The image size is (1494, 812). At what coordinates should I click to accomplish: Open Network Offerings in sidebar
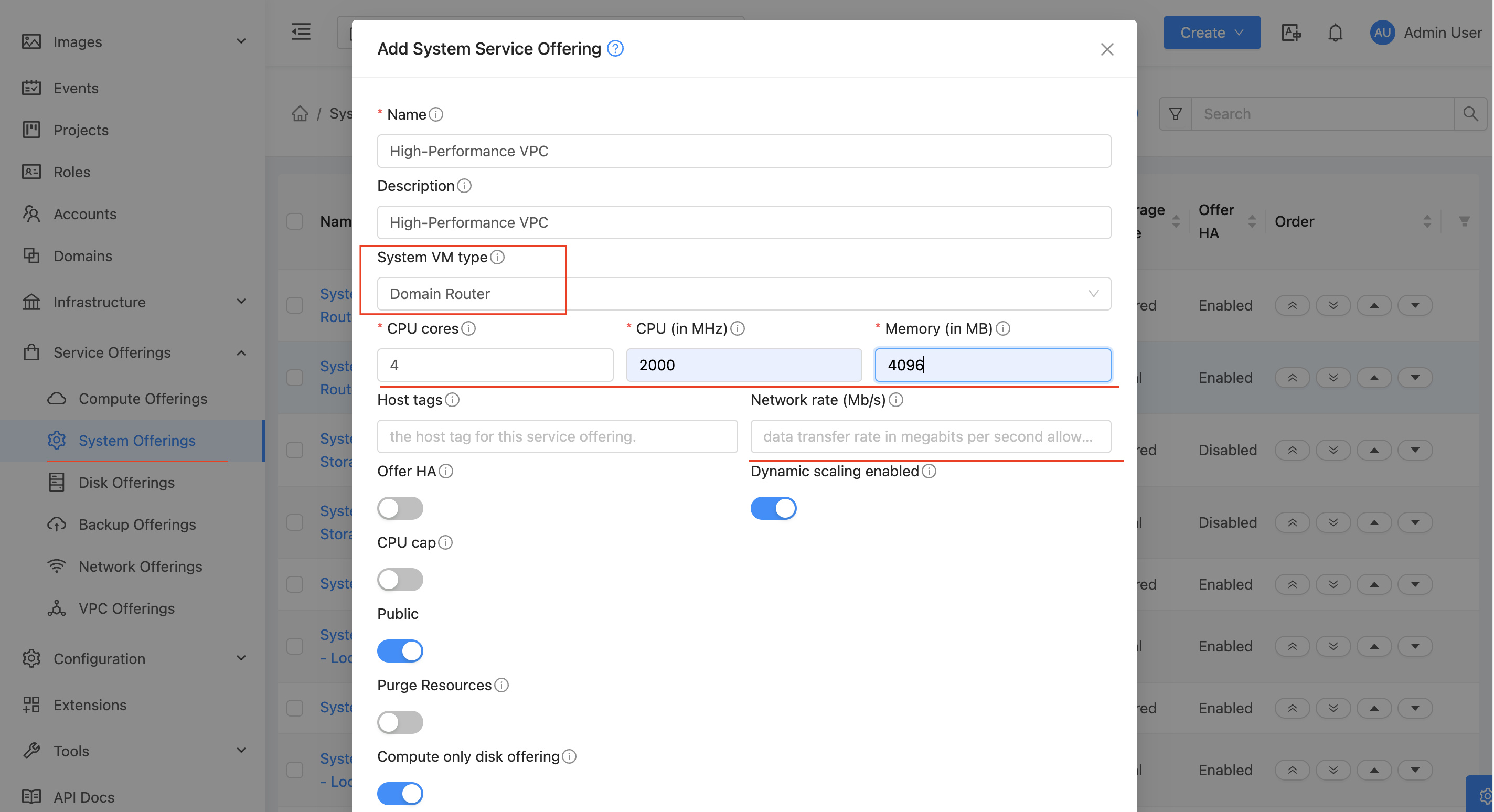point(141,566)
